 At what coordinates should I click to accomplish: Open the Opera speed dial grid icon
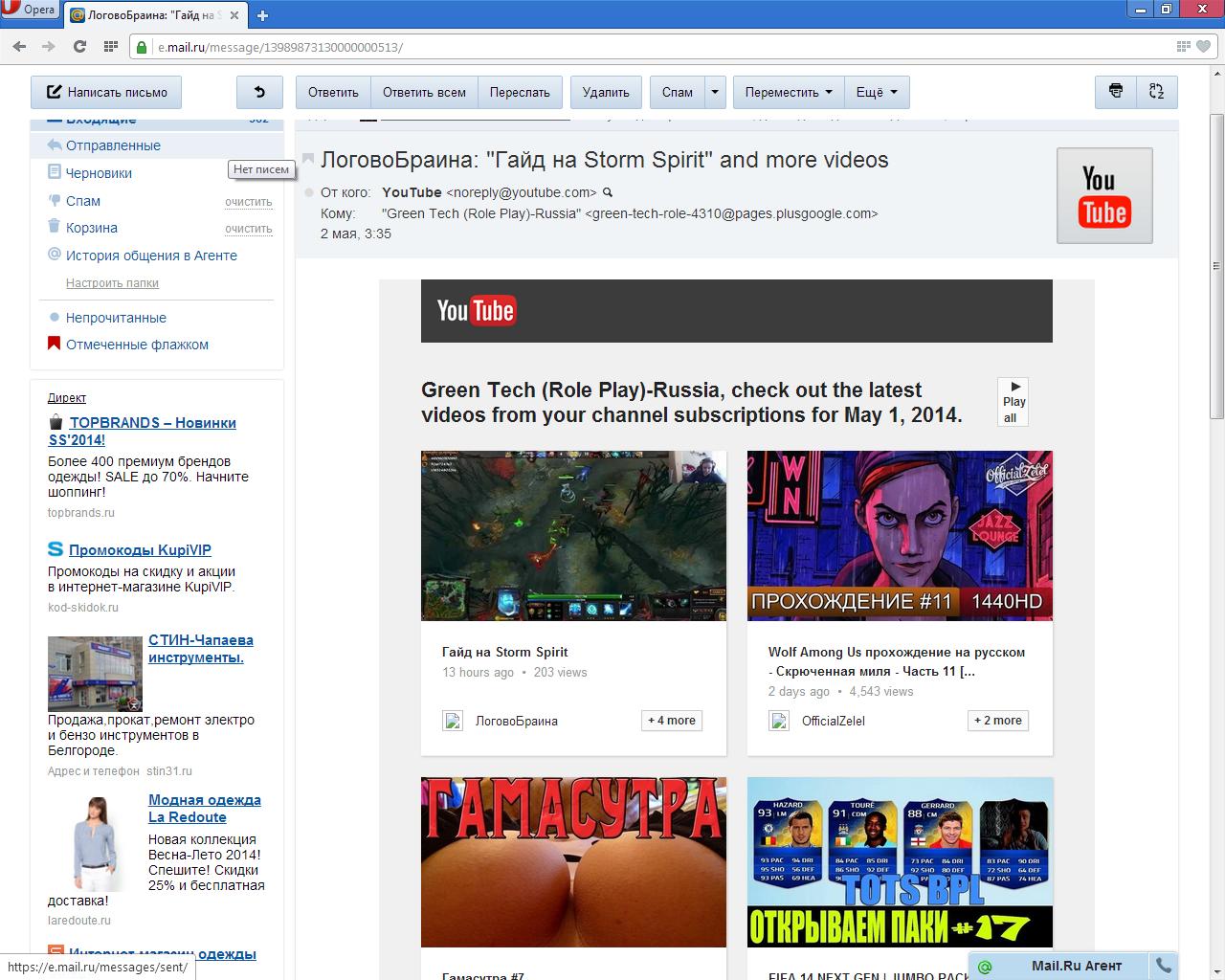coord(110,46)
